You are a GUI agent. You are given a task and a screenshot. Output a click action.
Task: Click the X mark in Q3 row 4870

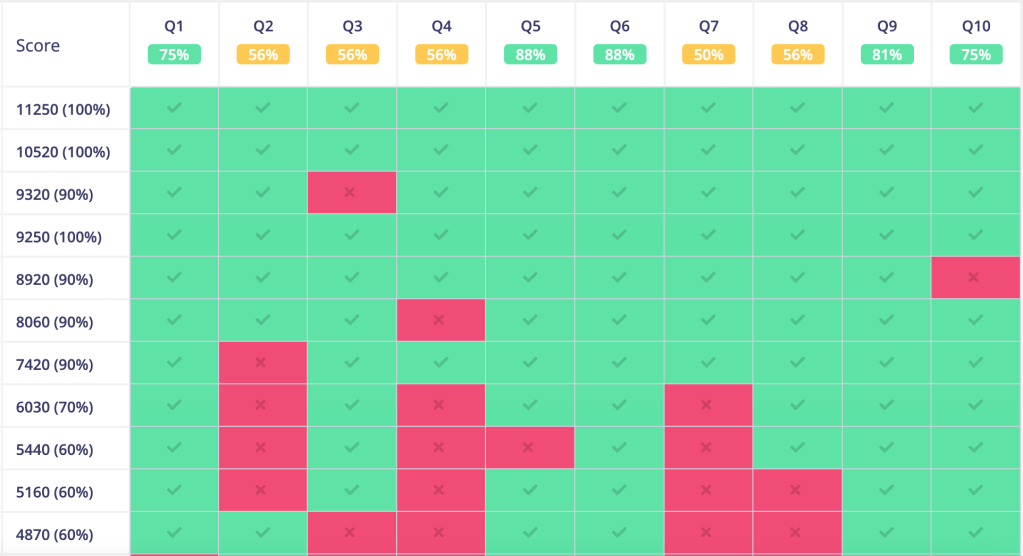point(351,532)
